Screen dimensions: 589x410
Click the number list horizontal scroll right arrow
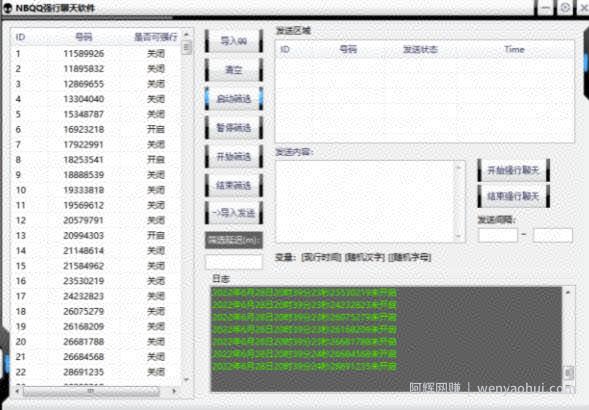pyautogui.click(x=174, y=391)
